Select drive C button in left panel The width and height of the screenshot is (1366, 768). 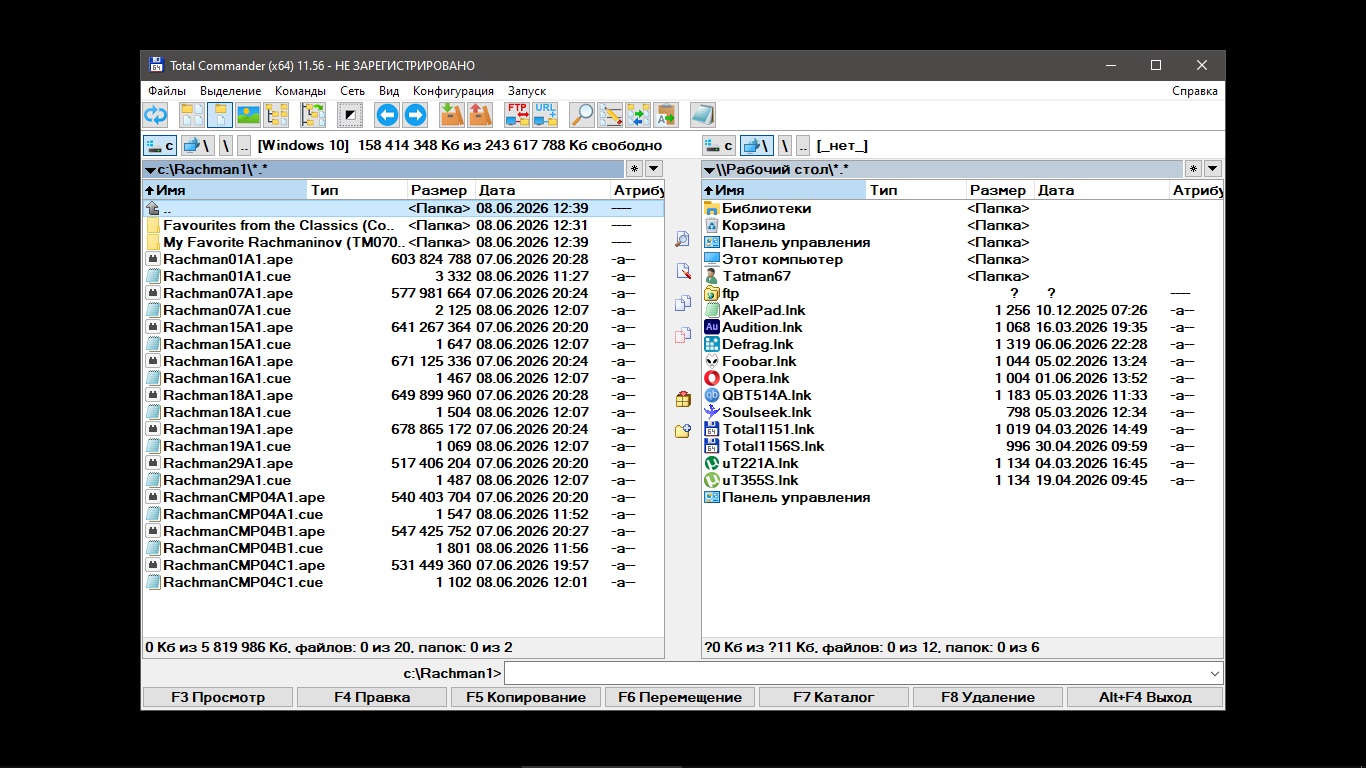click(160, 146)
